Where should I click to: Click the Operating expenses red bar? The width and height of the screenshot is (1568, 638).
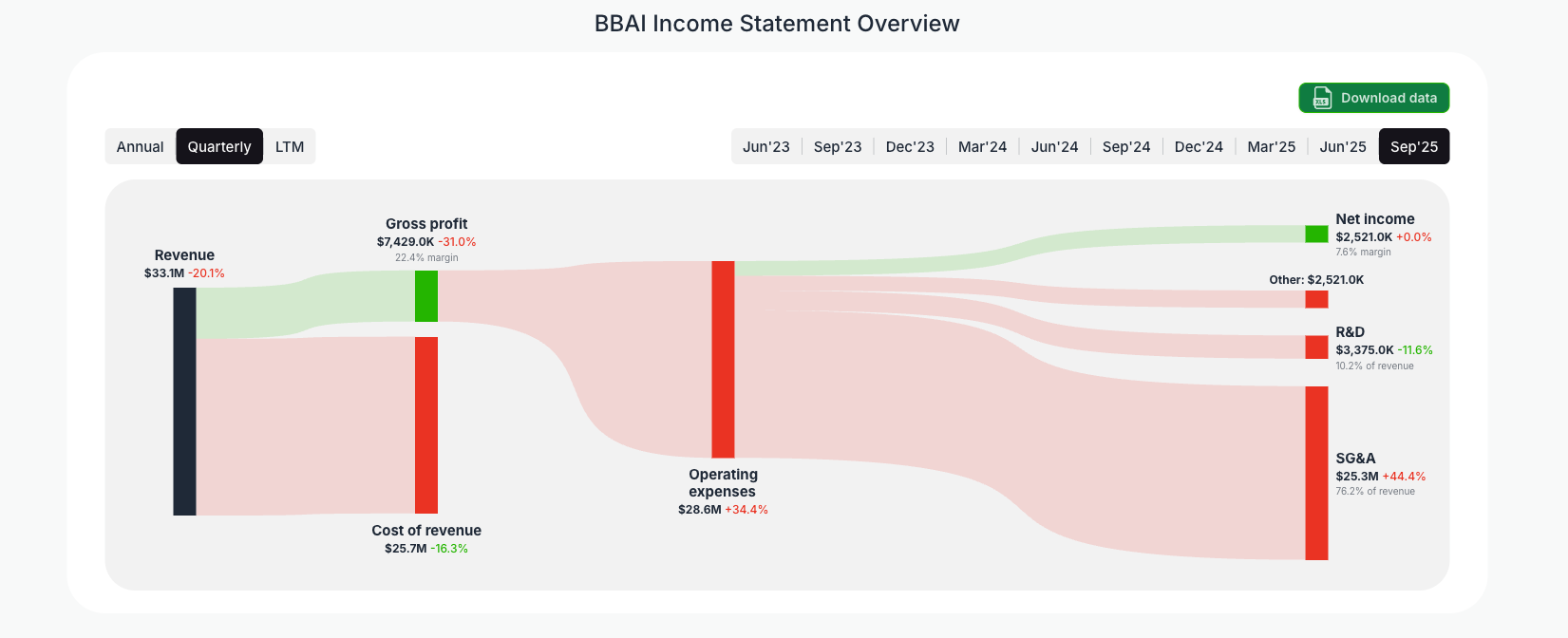723,361
